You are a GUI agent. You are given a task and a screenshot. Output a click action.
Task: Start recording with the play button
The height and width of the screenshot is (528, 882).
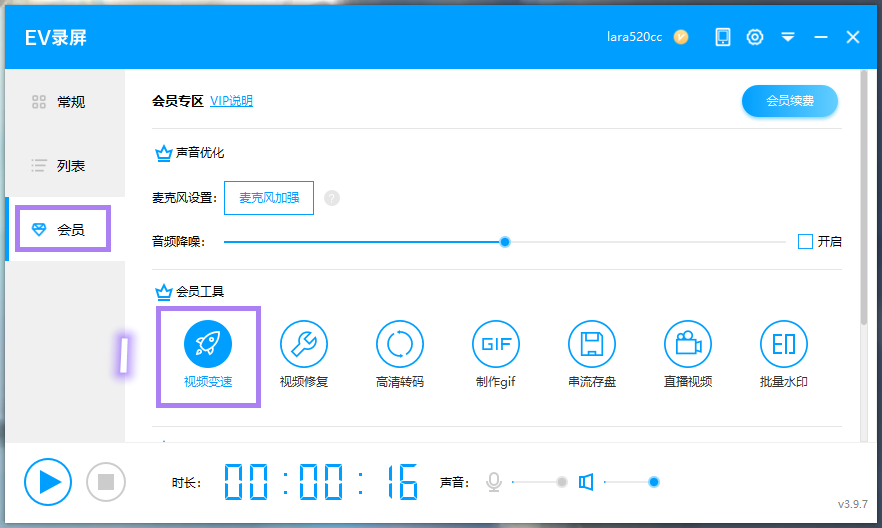(48, 482)
